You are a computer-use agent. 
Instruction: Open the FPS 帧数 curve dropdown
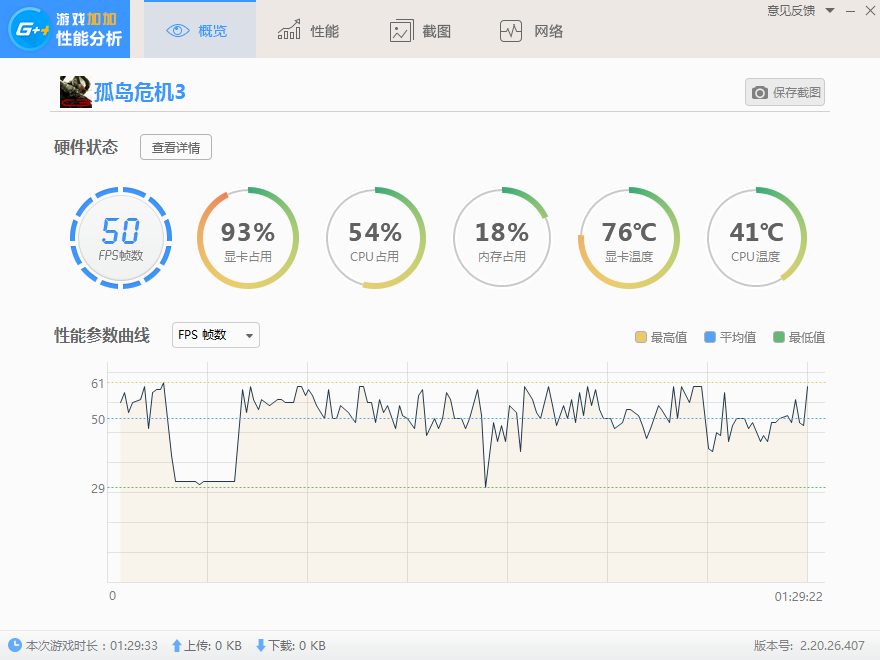pos(216,335)
